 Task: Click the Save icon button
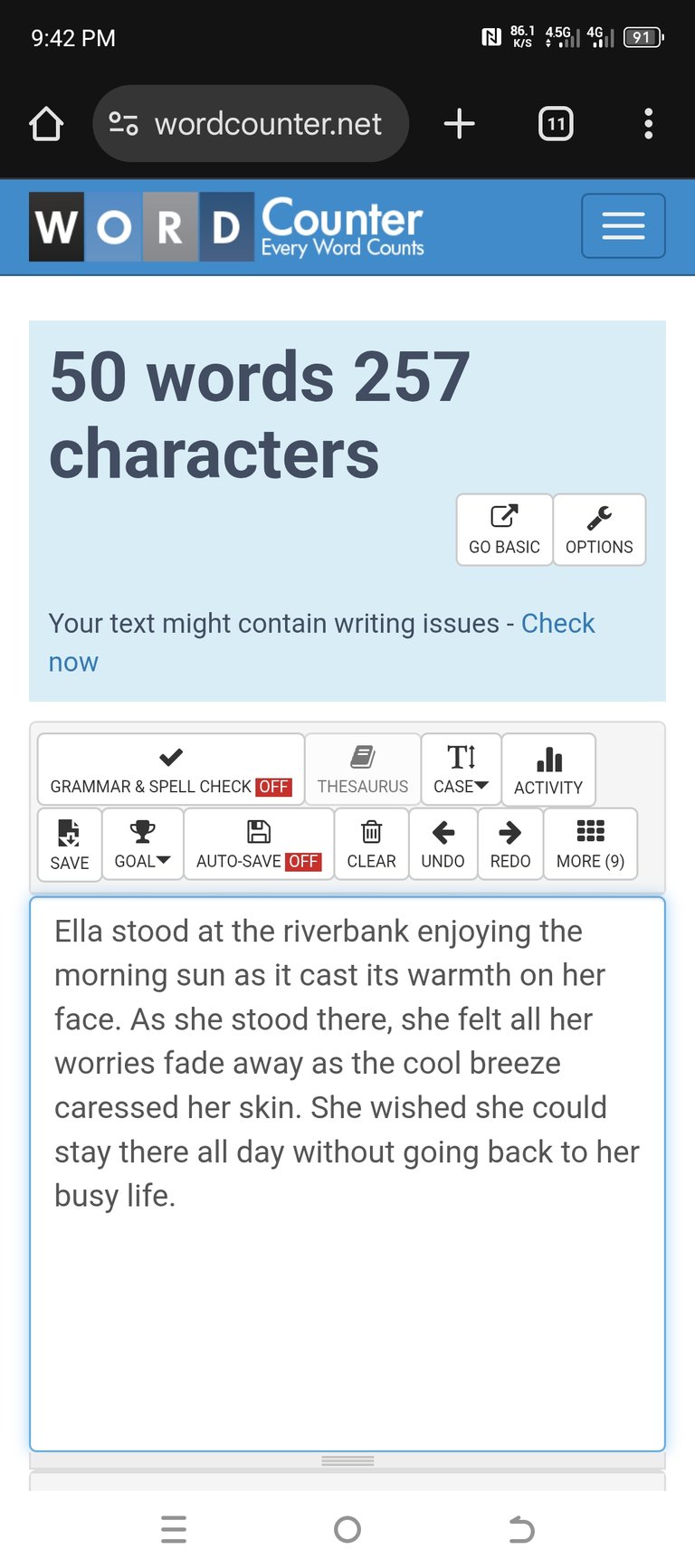(x=70, y=844)
